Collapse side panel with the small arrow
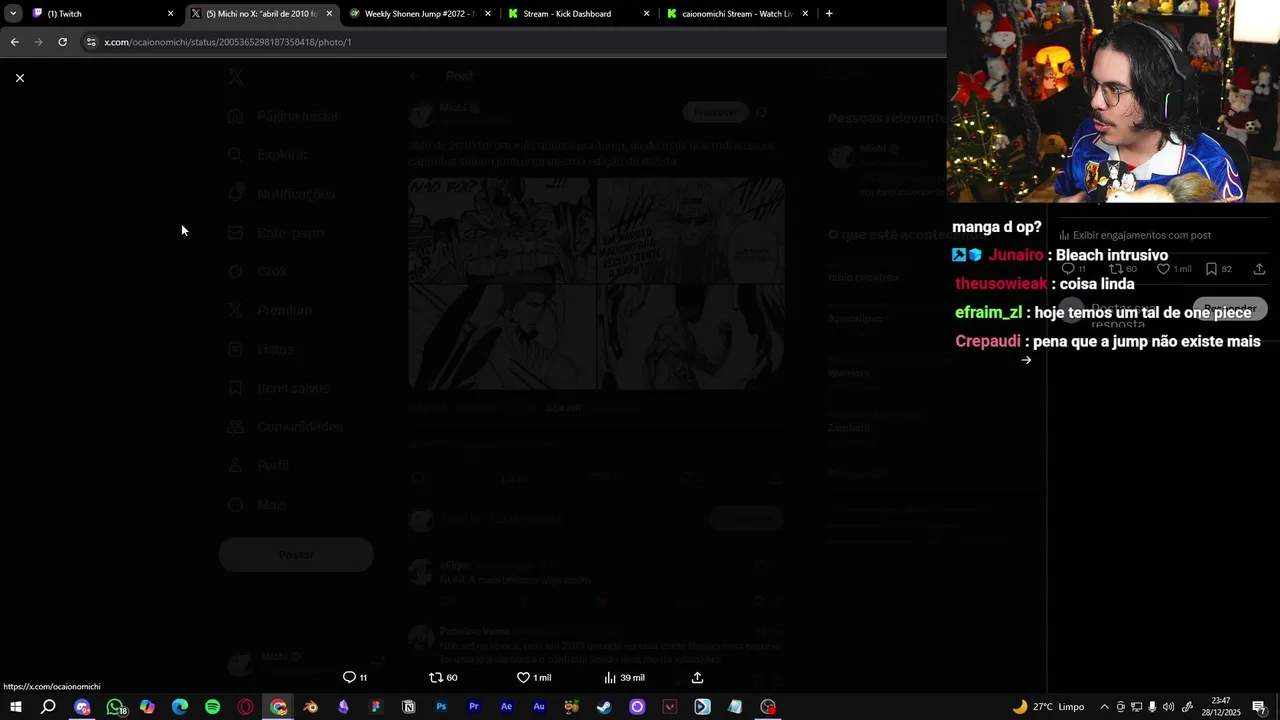The height and width of the screenshot is (720, 1280). click(1026, 360)
